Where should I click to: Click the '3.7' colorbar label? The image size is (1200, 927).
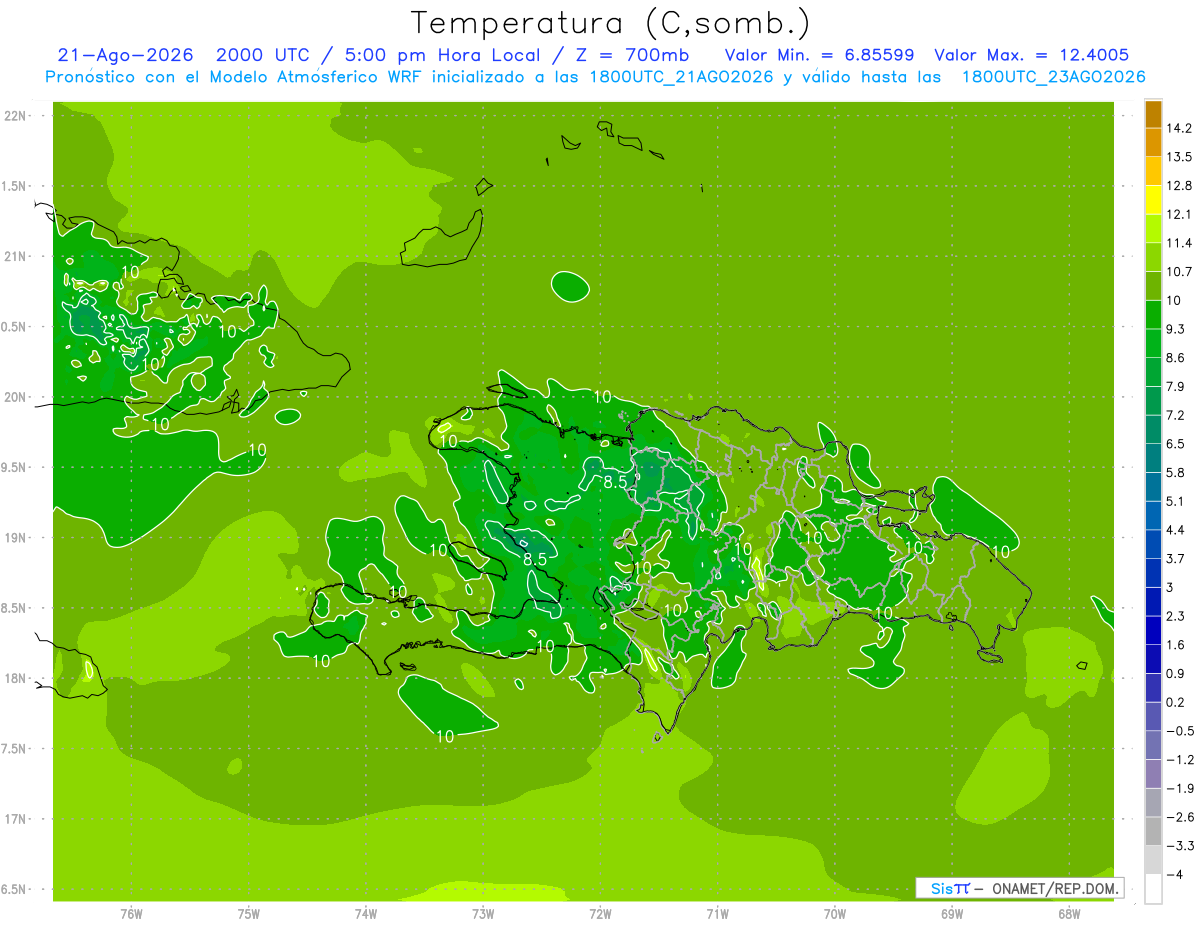1176,559
